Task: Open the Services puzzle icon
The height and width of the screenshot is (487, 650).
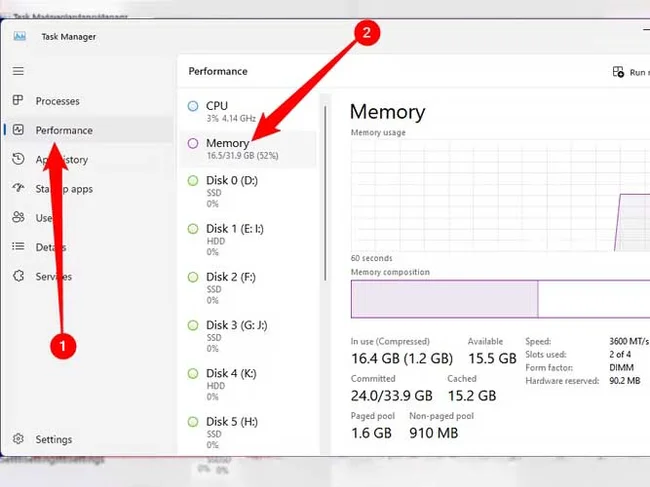Action: tap(18, 276)
